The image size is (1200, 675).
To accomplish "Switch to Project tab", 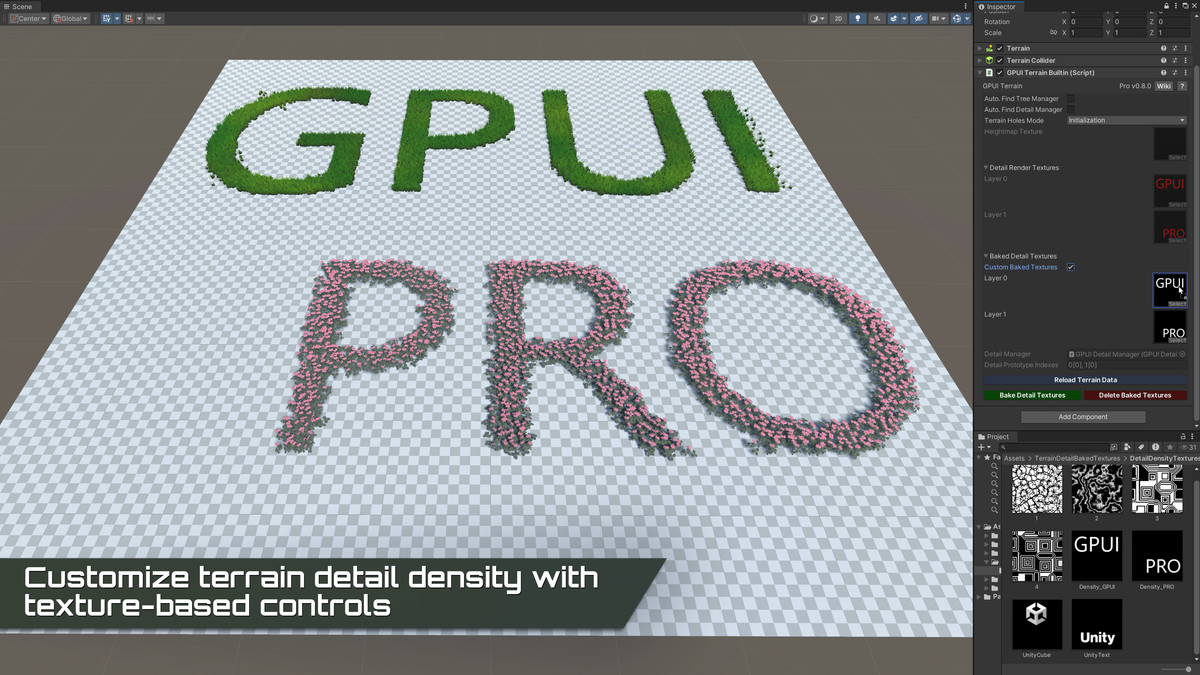I will [995, 436].
